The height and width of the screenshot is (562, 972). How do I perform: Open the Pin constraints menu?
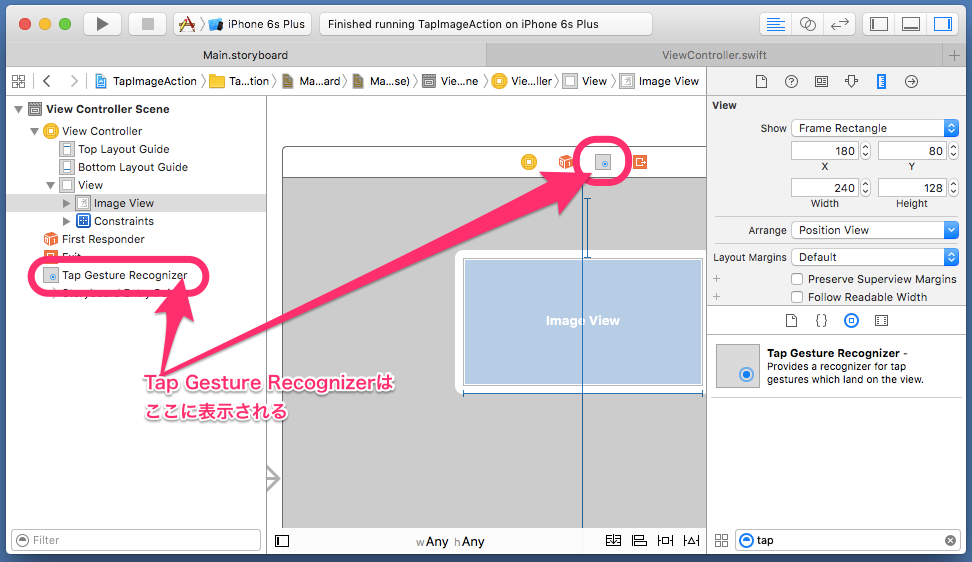665,540
